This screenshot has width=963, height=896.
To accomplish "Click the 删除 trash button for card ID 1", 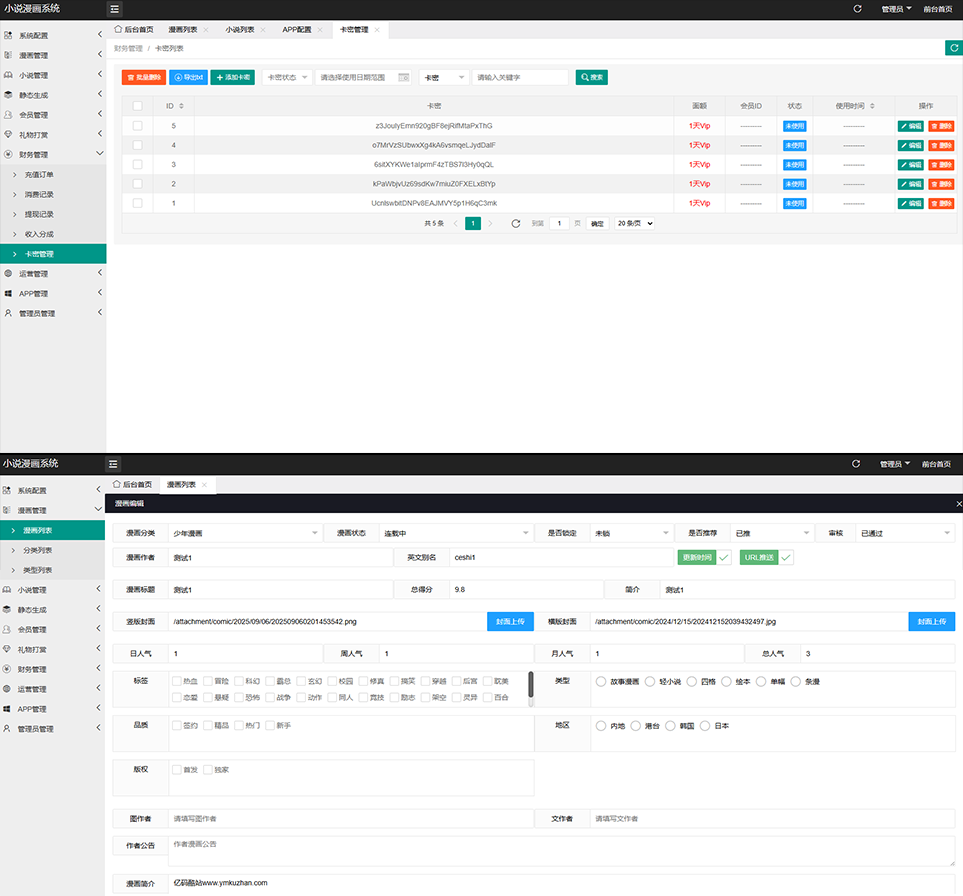I will pyautogui.click(x=941, y=204).
